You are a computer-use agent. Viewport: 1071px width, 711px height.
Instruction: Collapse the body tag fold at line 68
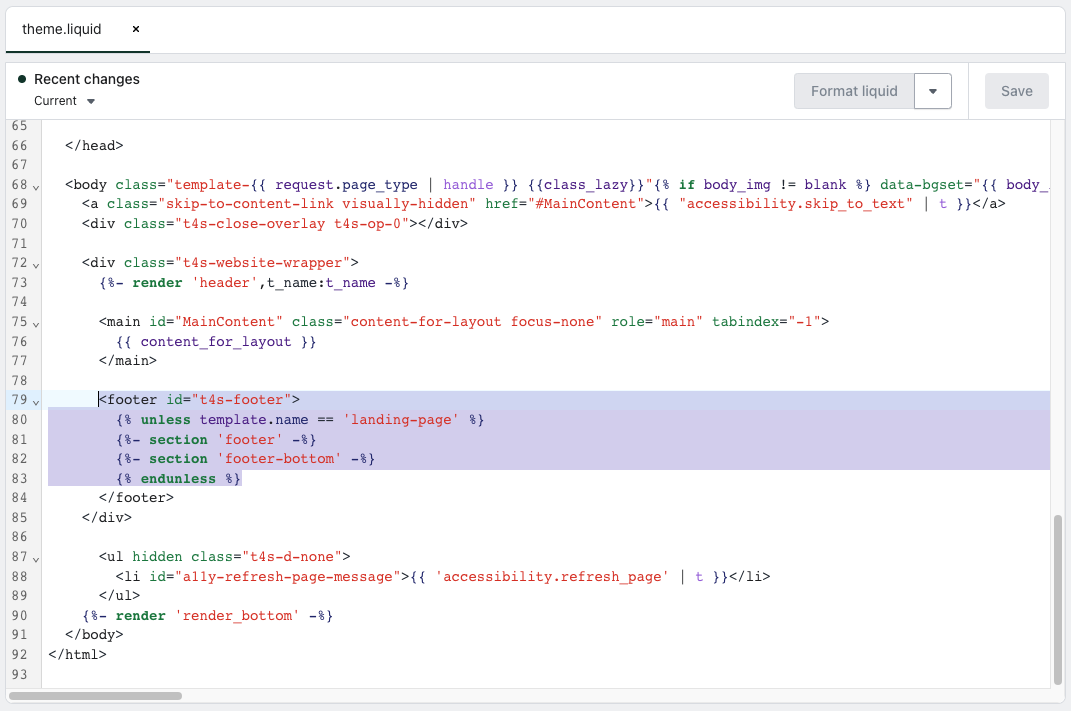click(x=36, y=186)
